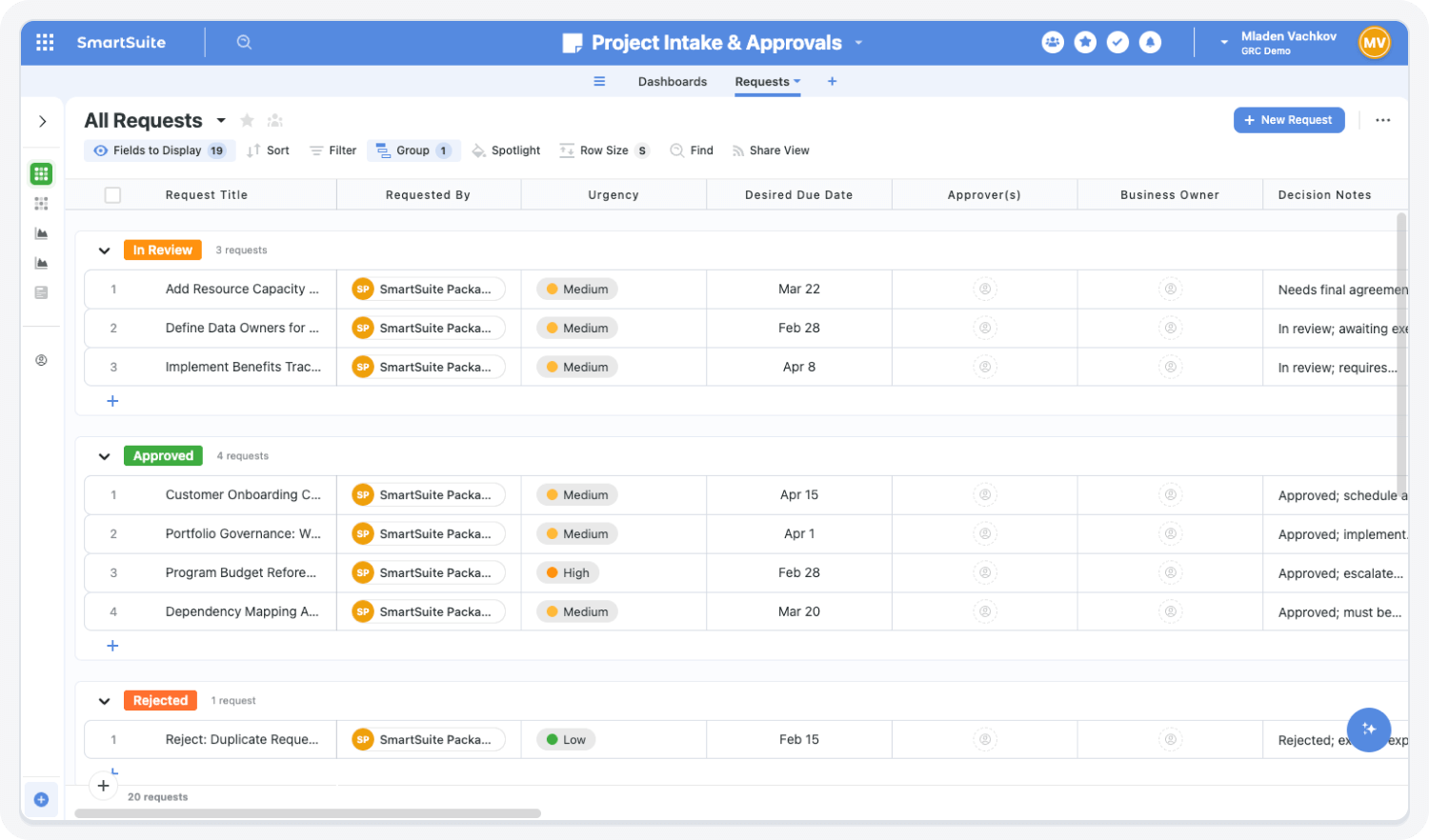Open the AI assistant sparkle button
Image resolution: width=1429 pixels, height=840 pixels.
pyautogui.click(x=1369, y=730)
